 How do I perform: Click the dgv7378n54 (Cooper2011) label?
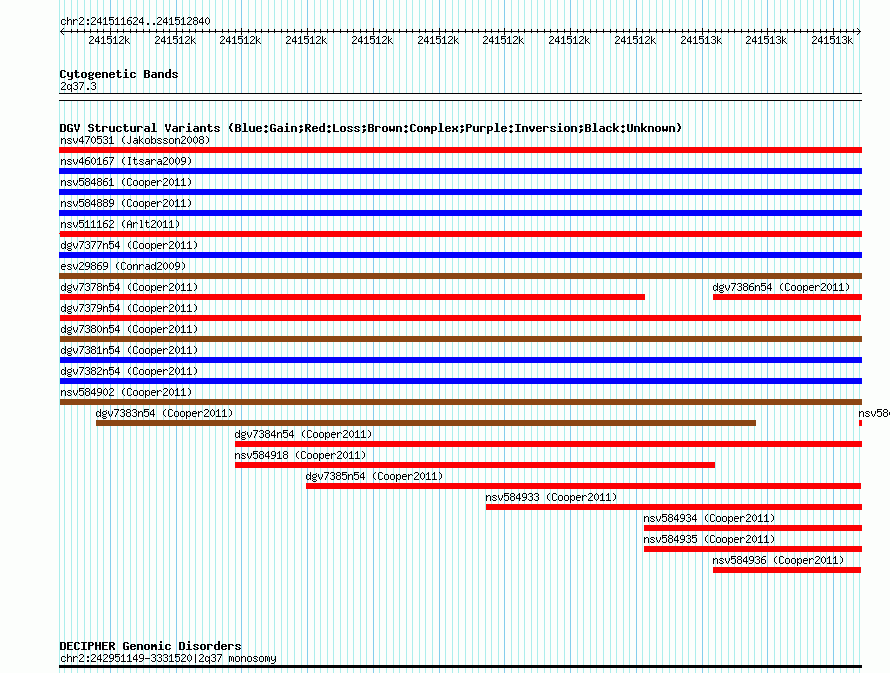coord(129,287)
